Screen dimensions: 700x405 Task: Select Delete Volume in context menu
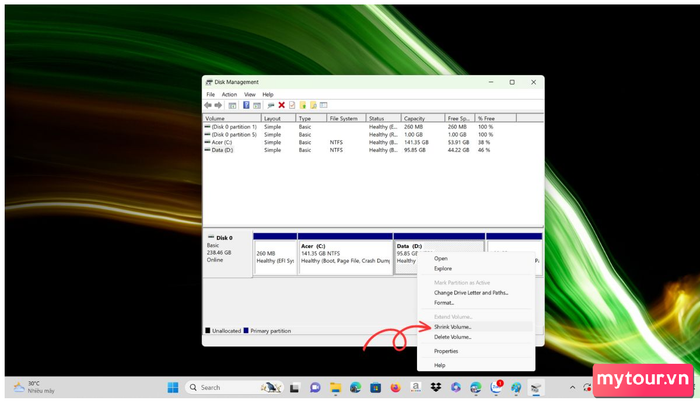[x=452, y=337]
